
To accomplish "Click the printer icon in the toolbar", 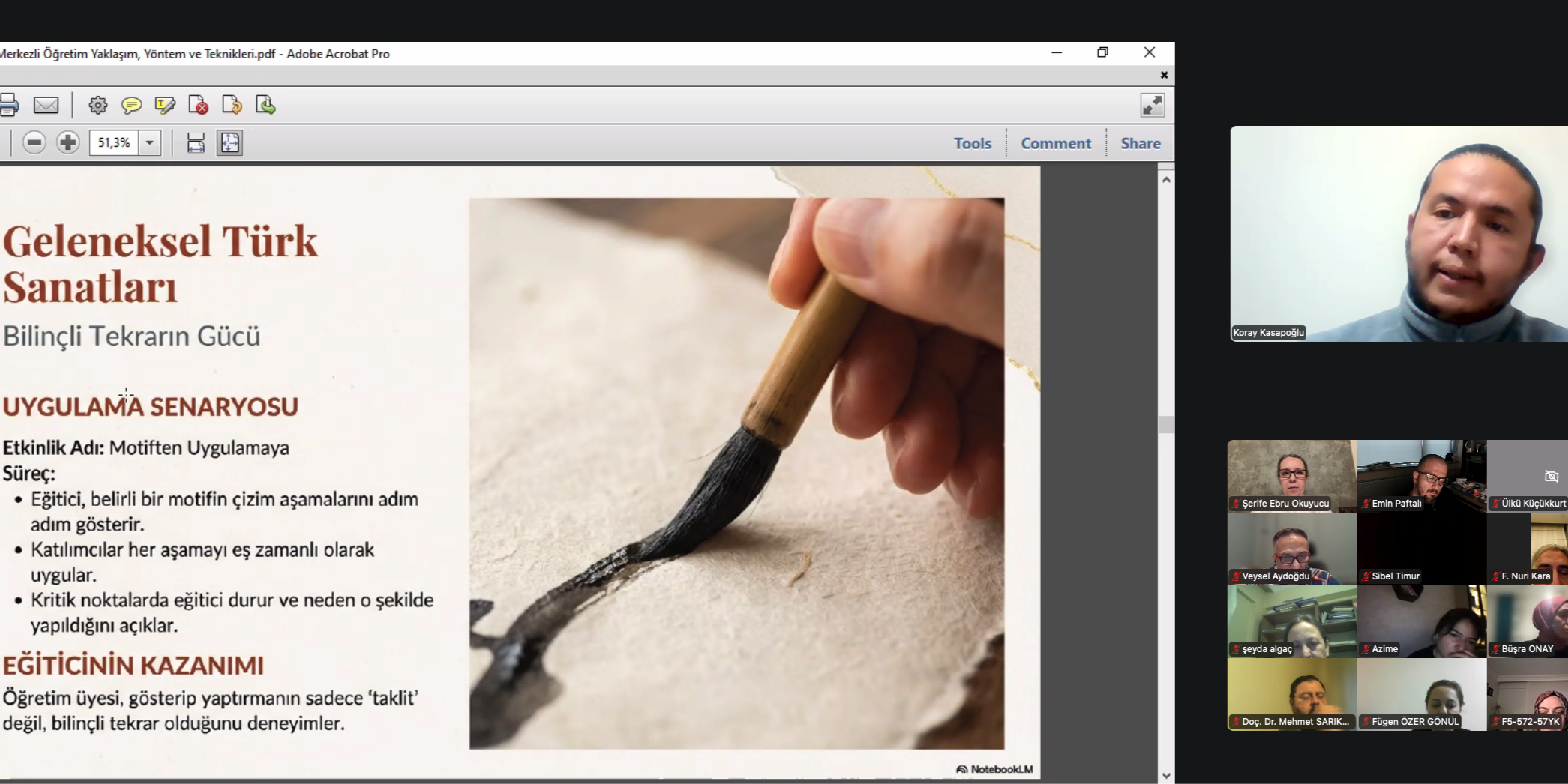I will [9, 105].
